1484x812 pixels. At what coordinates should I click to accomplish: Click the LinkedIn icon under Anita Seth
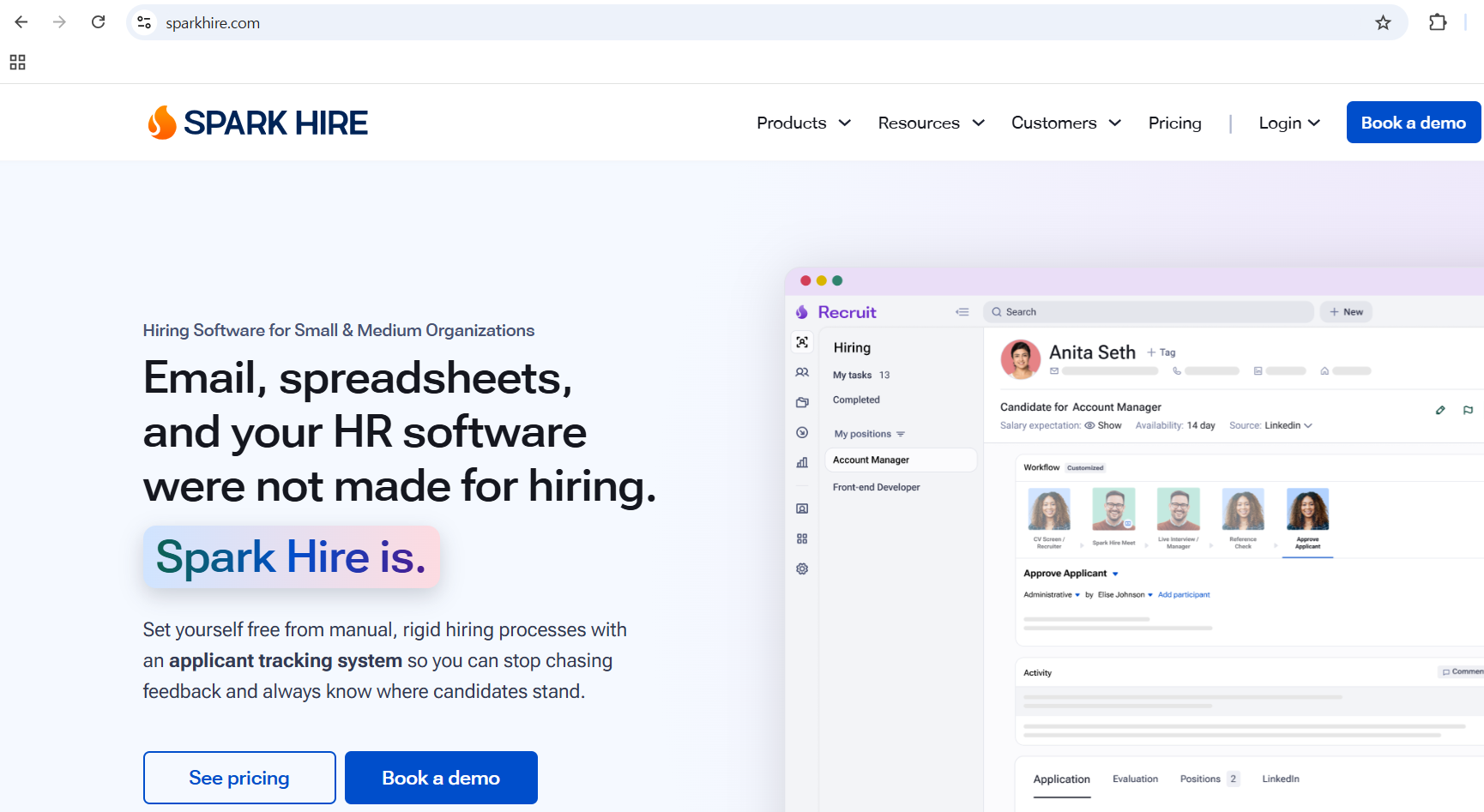tap(1258, 371)
